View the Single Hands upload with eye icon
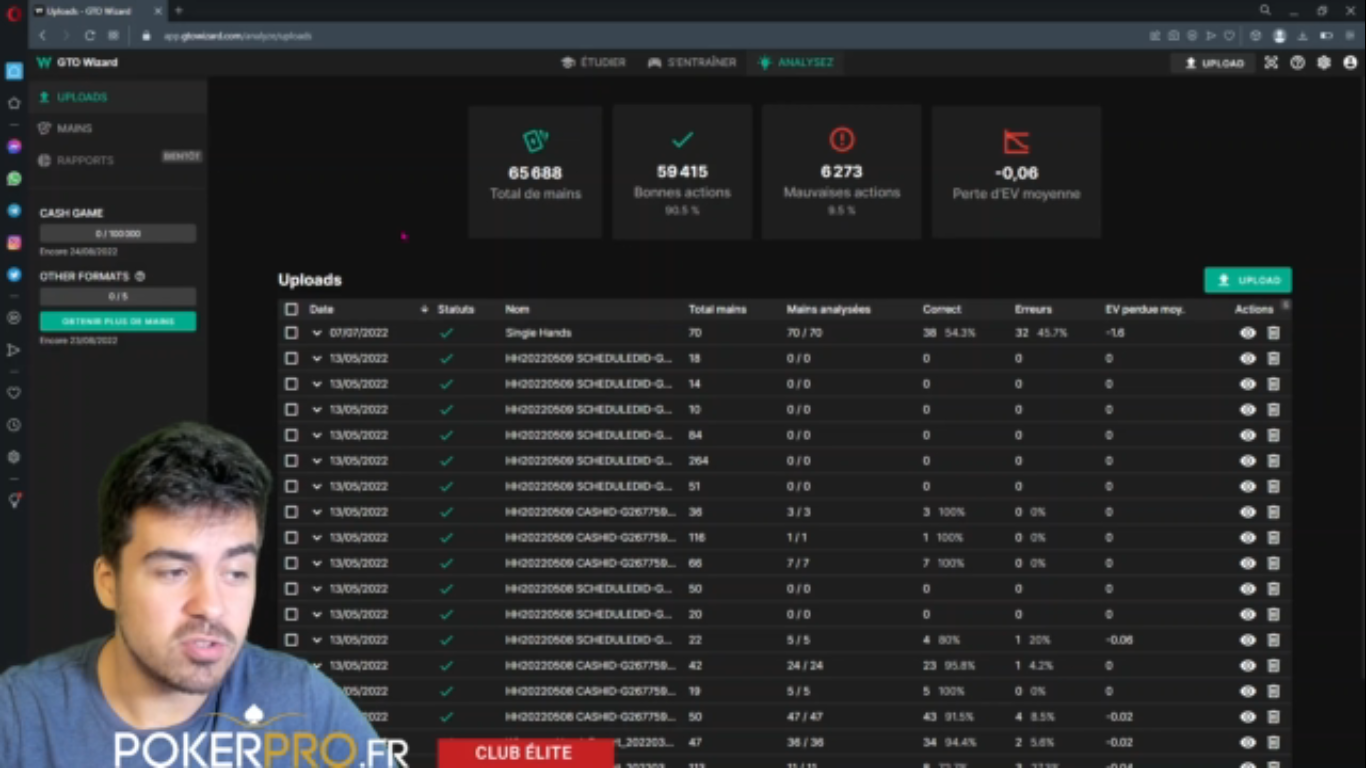This screenshot has height=768, width=1366. pos(1248,333)
